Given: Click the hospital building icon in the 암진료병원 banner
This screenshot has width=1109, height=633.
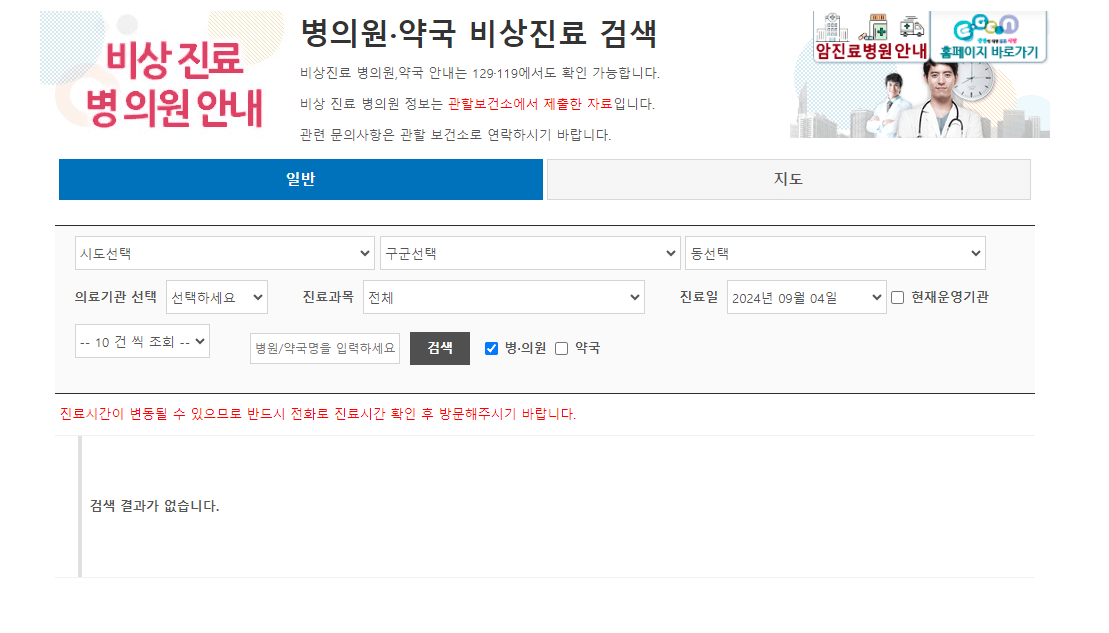Looking at the screenshot, I should (x=830, y=26).
